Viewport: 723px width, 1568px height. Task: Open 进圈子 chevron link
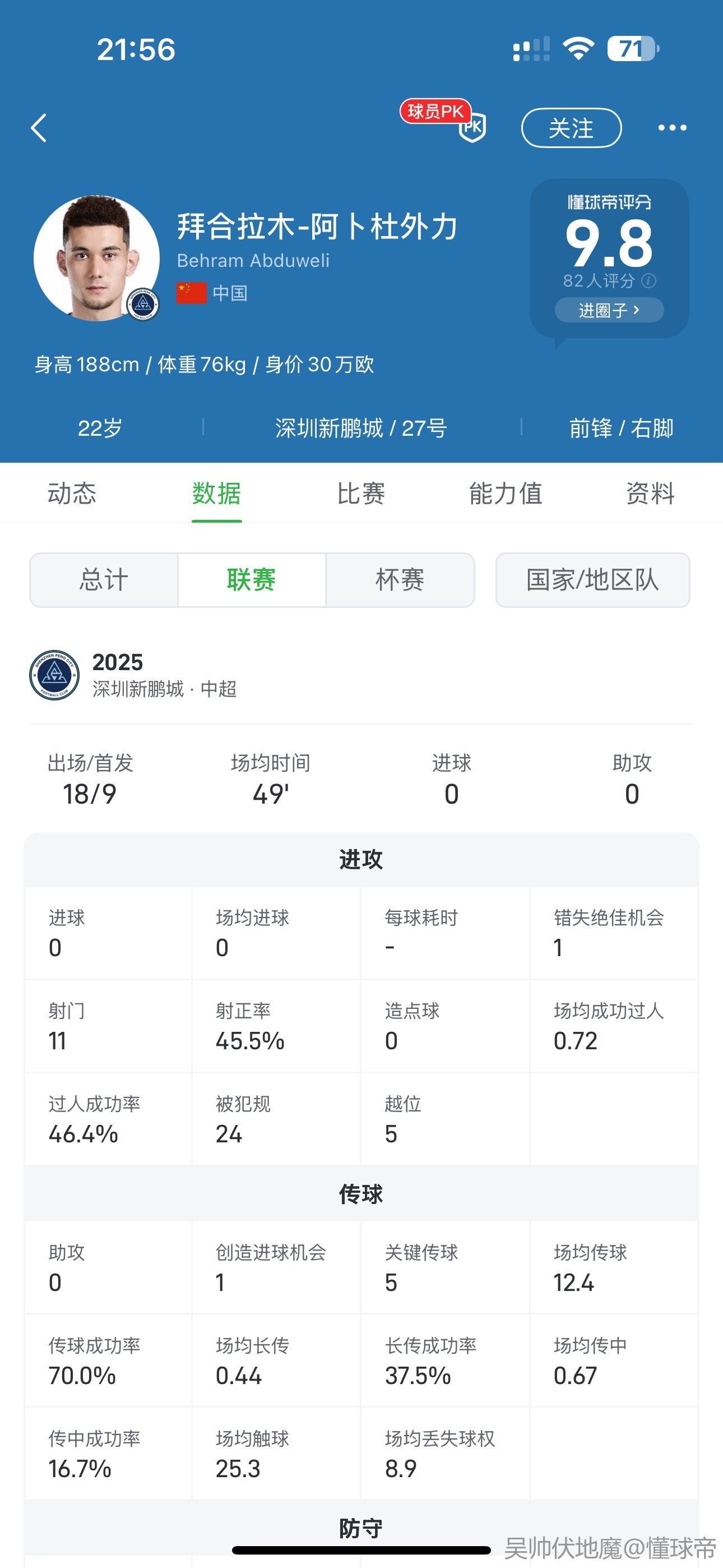[x=609, y=311]
